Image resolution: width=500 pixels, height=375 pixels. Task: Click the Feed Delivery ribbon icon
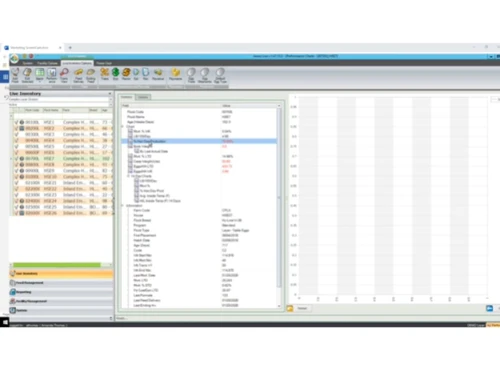[78, 75]
